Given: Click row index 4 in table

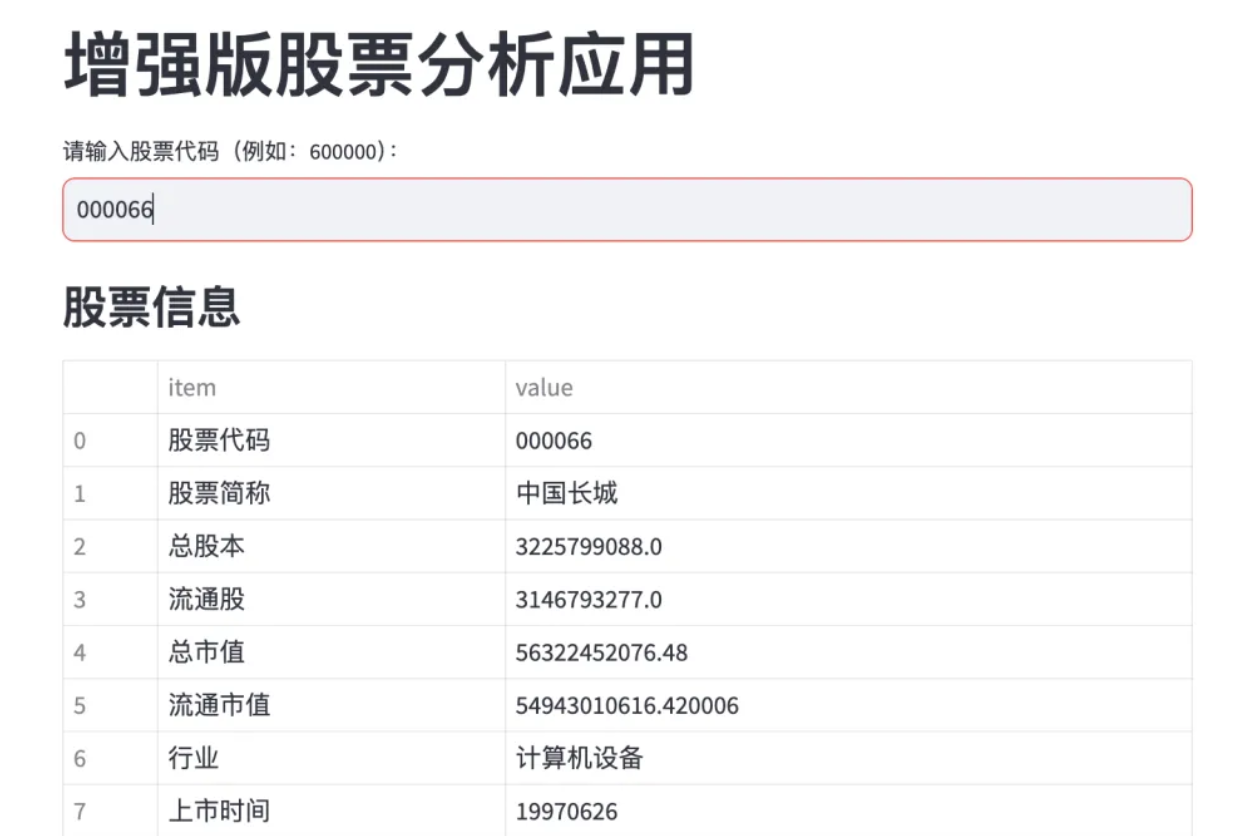Looking at the screenshot, I should (110, 652).
